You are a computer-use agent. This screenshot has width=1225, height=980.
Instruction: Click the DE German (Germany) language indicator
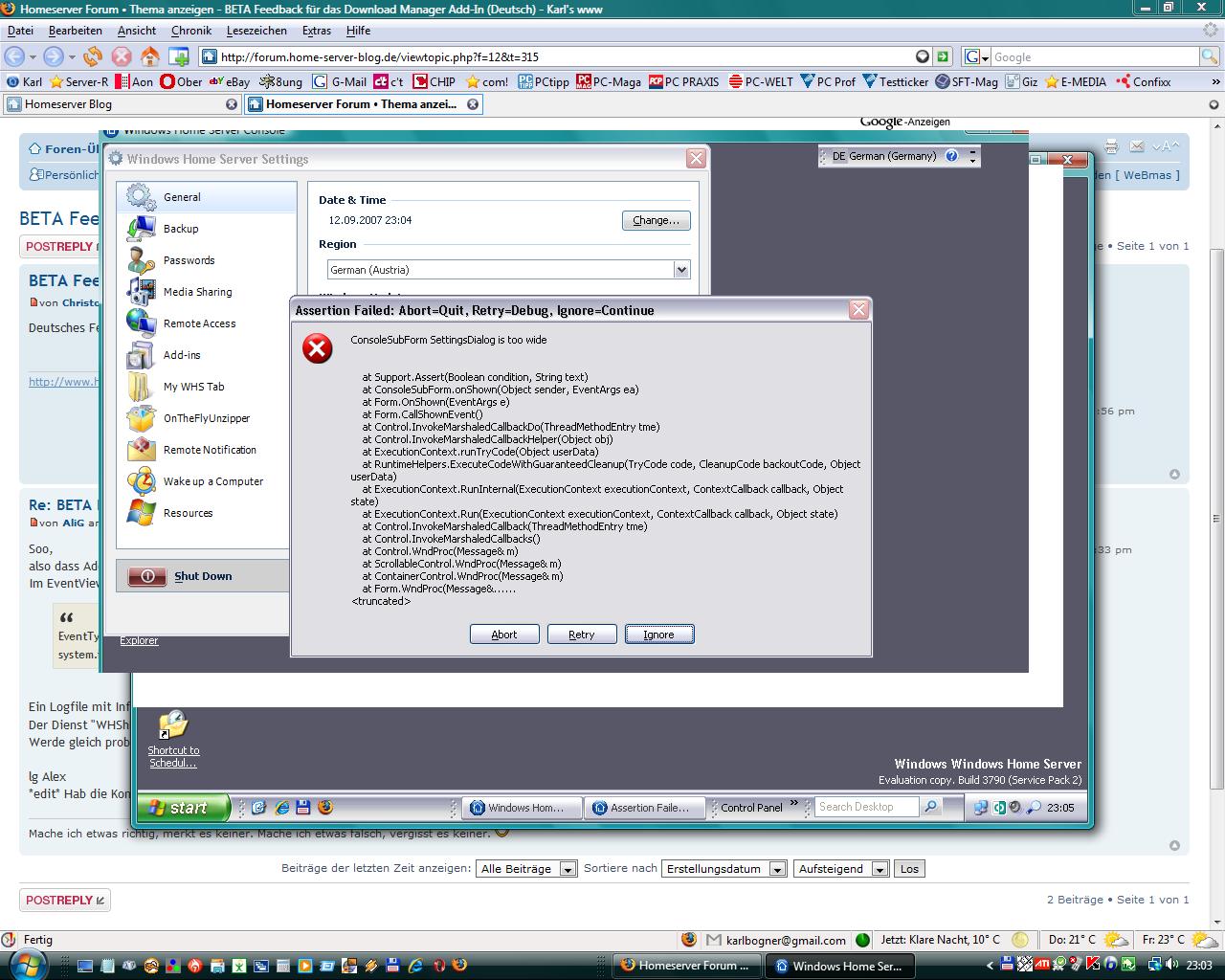point(882,156)
